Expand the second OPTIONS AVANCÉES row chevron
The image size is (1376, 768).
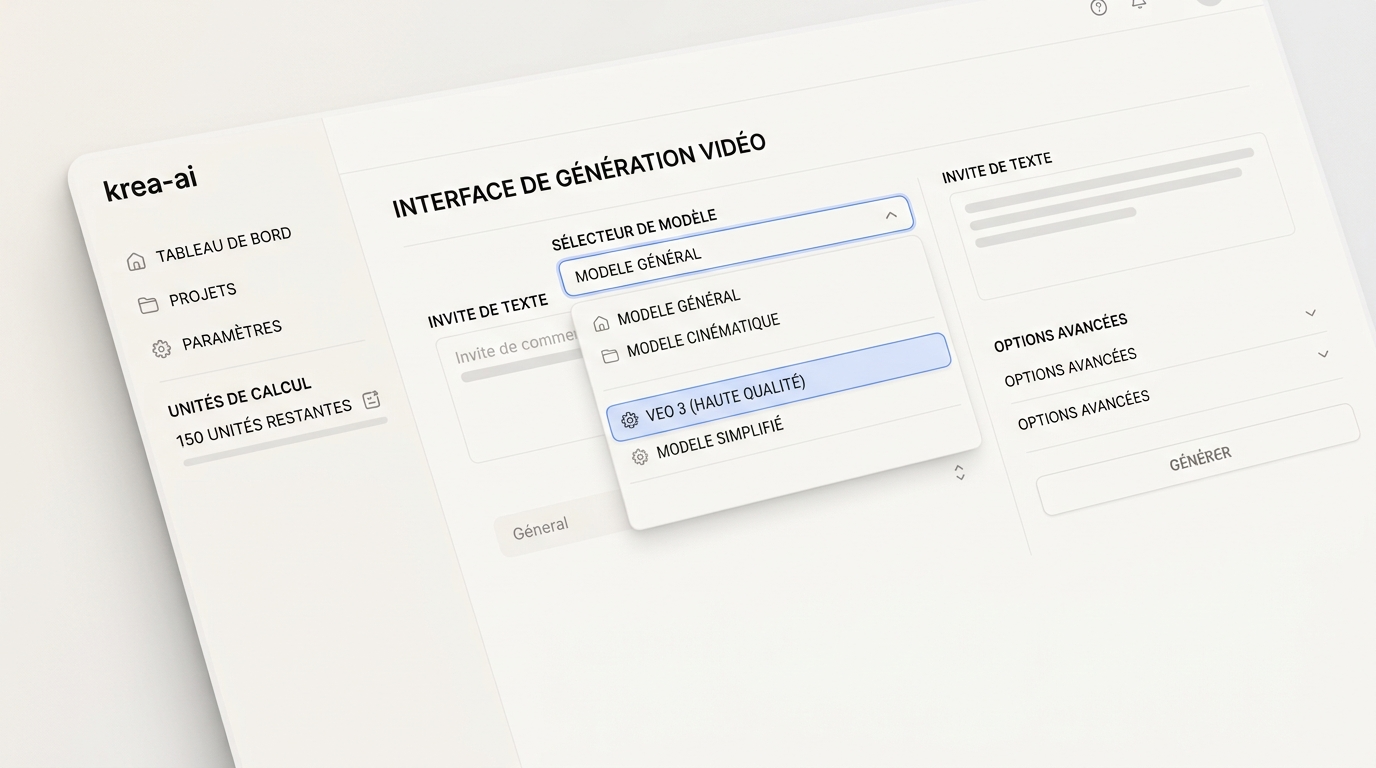(x=1323, y=354)
